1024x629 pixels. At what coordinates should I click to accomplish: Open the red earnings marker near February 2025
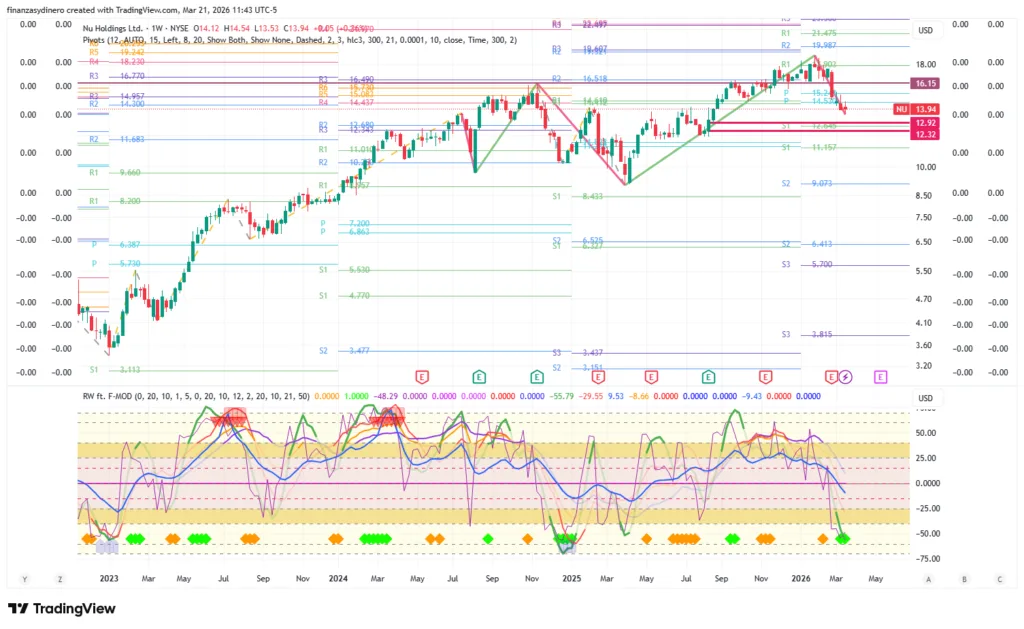pos(594,377)
